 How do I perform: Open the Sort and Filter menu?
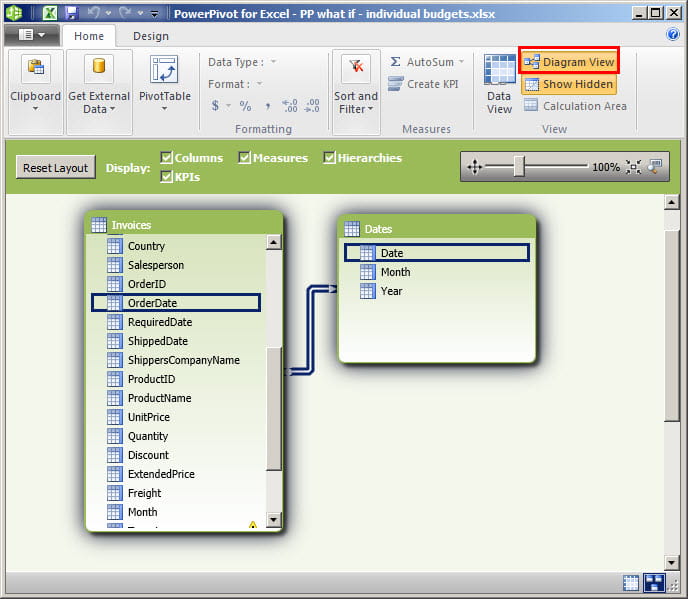click(x=356, y=109)
